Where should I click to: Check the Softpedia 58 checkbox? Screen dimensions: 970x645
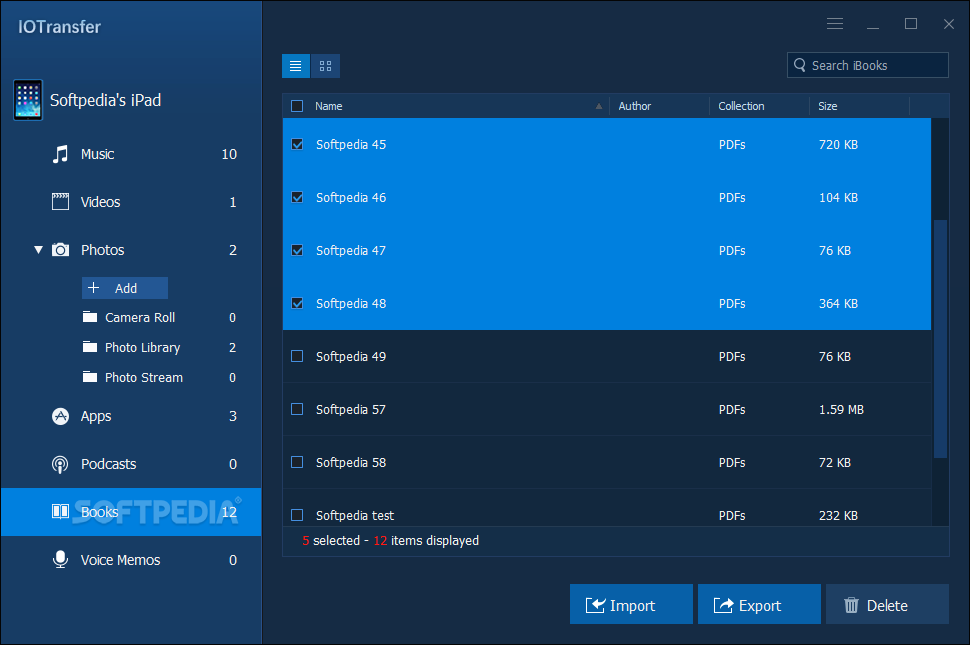[x=297, y=463]
